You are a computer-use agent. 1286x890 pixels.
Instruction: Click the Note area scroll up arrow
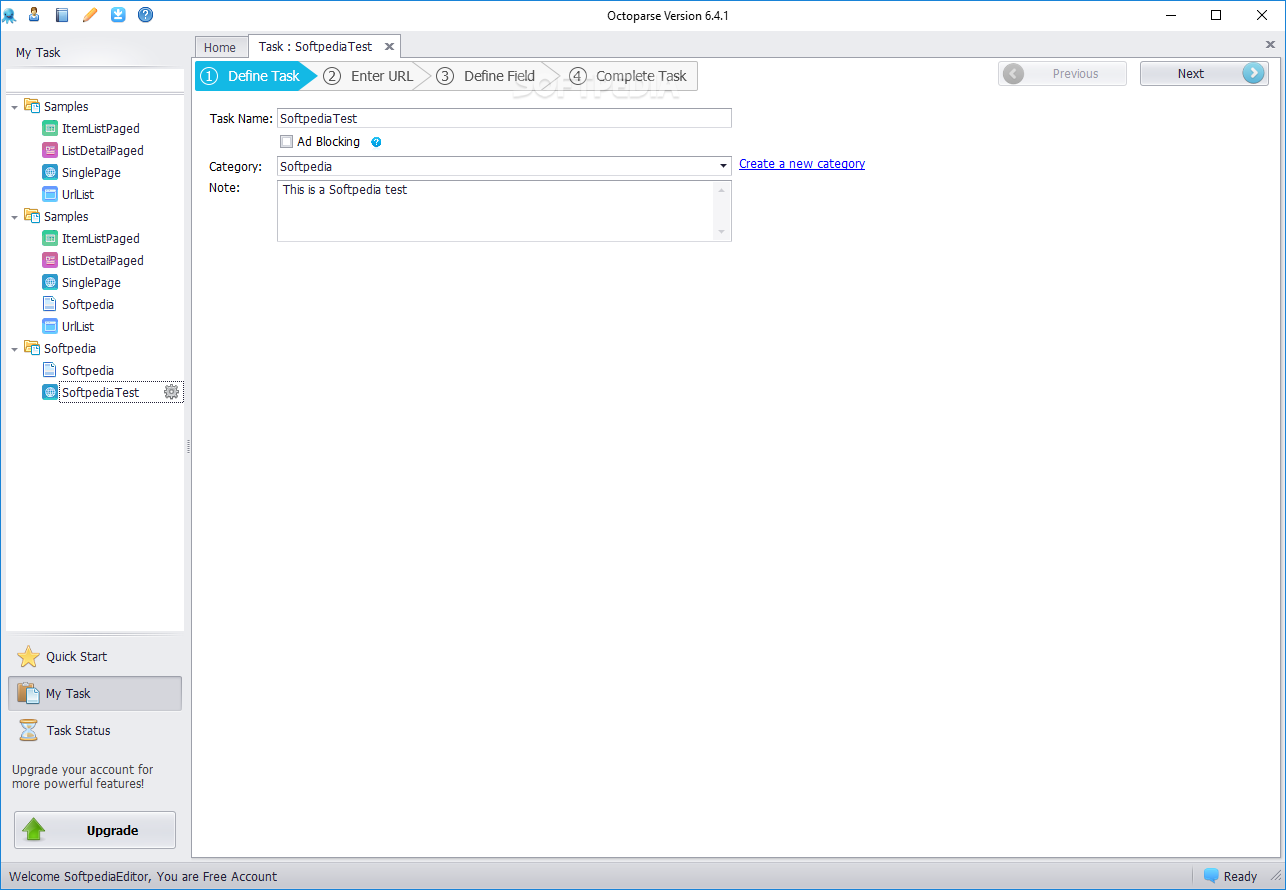click(722, 190)
